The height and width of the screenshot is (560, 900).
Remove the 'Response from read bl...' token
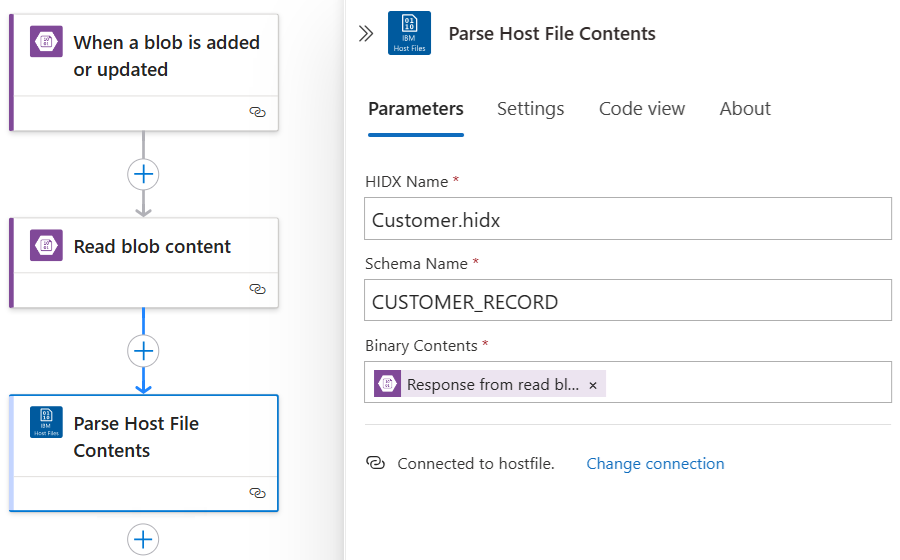click(593, 385)
